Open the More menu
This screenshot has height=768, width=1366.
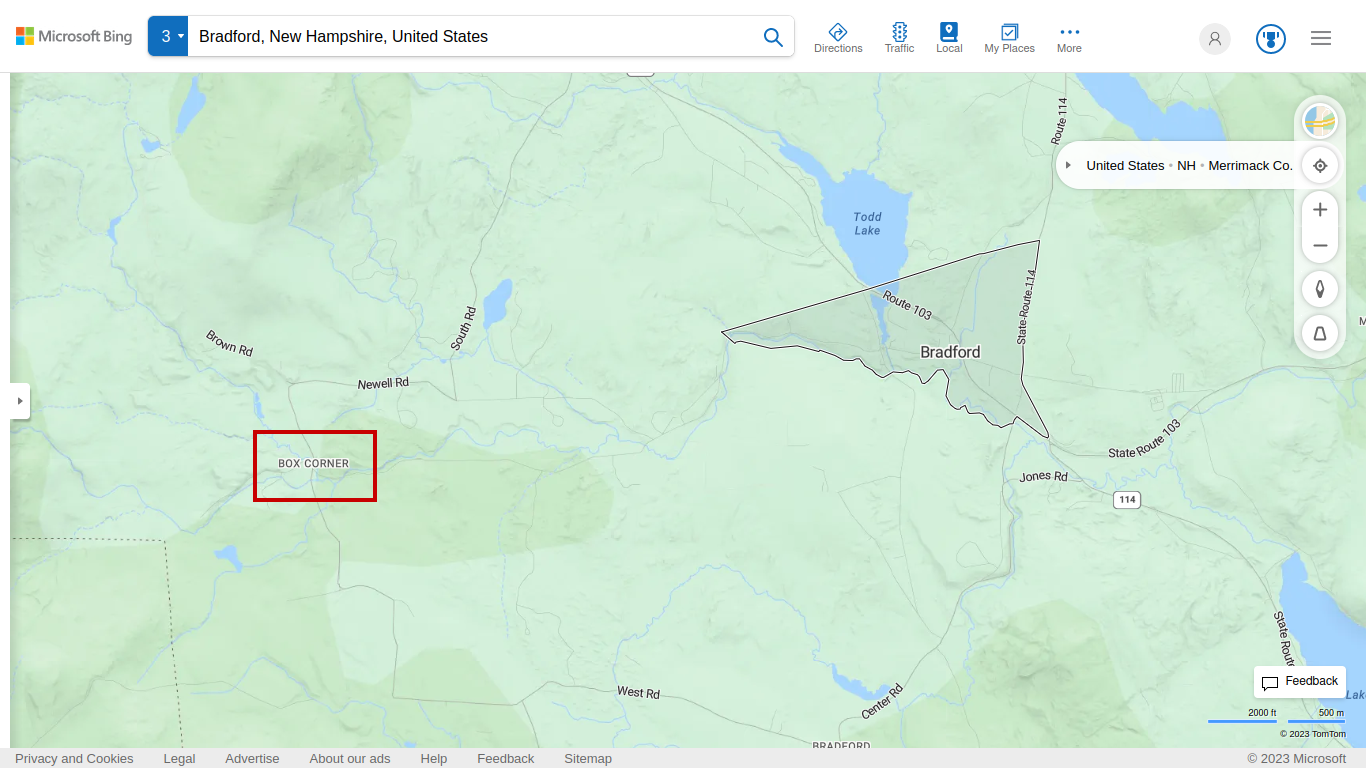[1069, 38]
